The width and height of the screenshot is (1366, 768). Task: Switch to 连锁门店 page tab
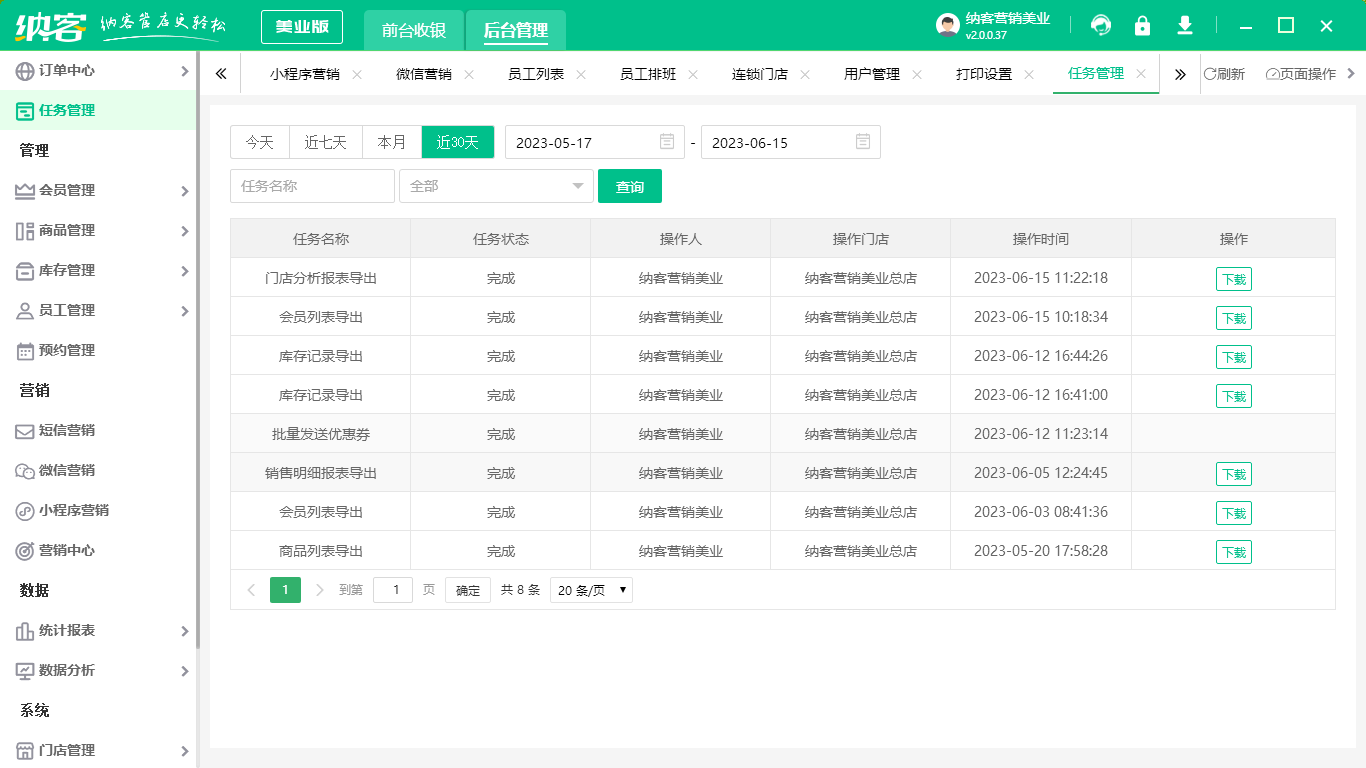click(760, 74)
